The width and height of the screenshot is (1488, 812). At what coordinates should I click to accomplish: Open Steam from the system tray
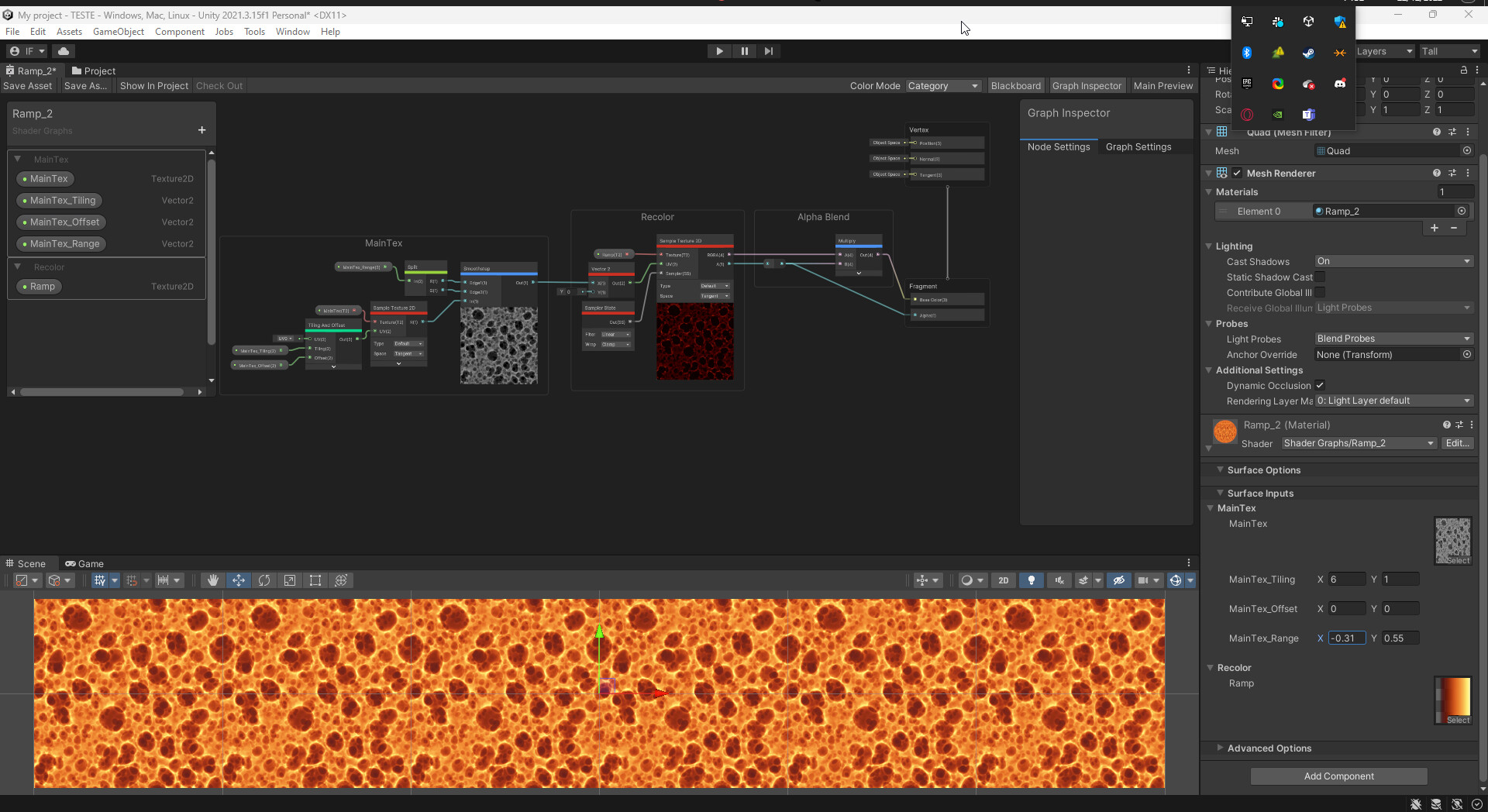(1309, 53)
